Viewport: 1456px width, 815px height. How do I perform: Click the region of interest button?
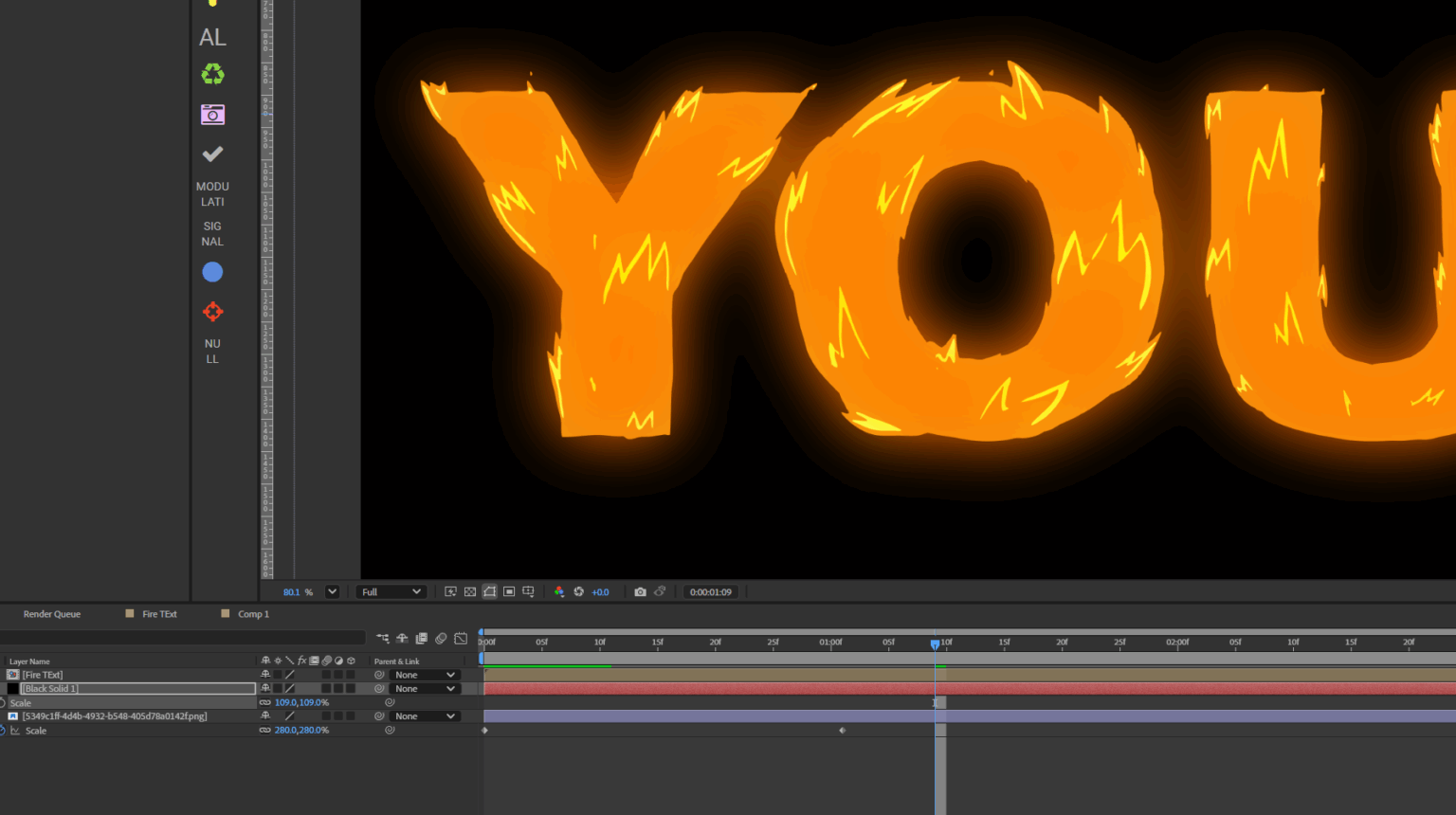509,591
